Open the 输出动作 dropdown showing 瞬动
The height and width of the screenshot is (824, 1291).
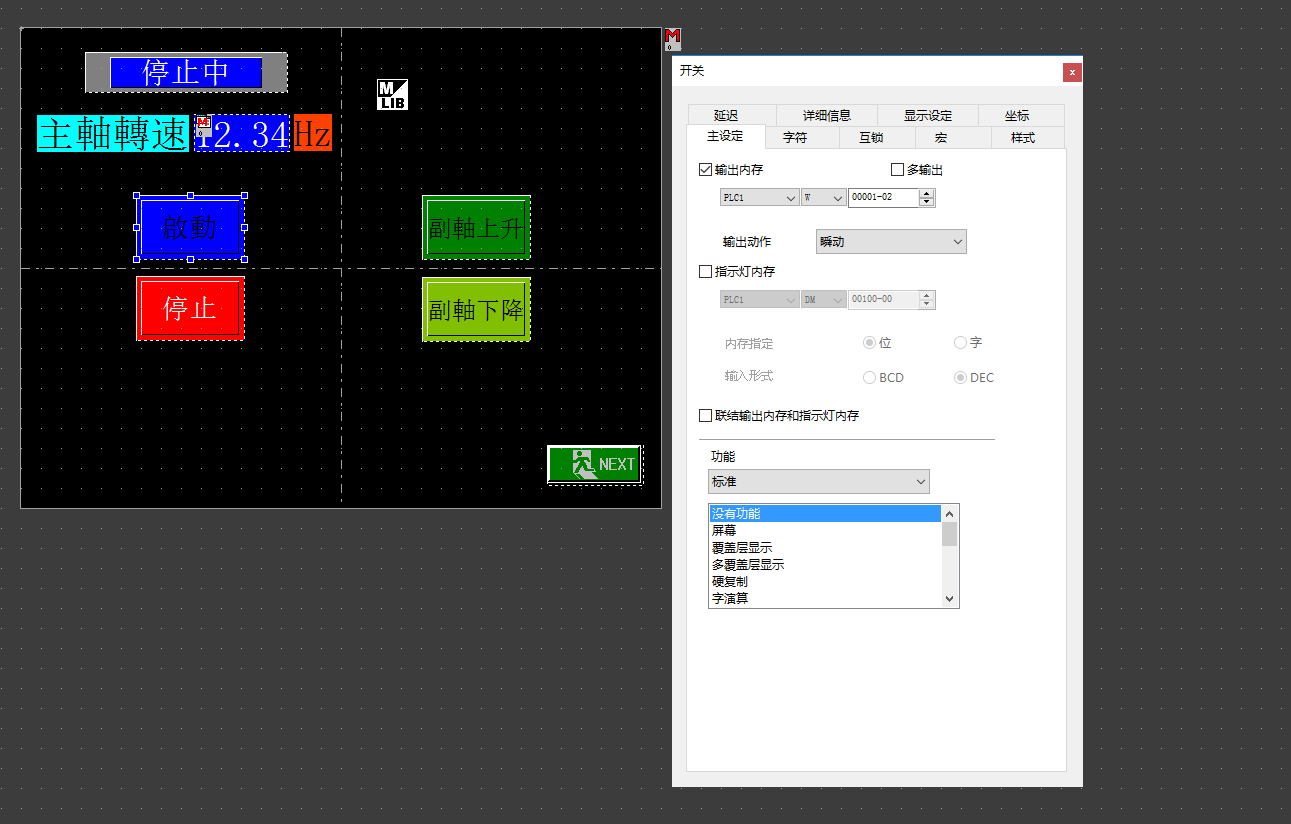(x=891, y=241)
